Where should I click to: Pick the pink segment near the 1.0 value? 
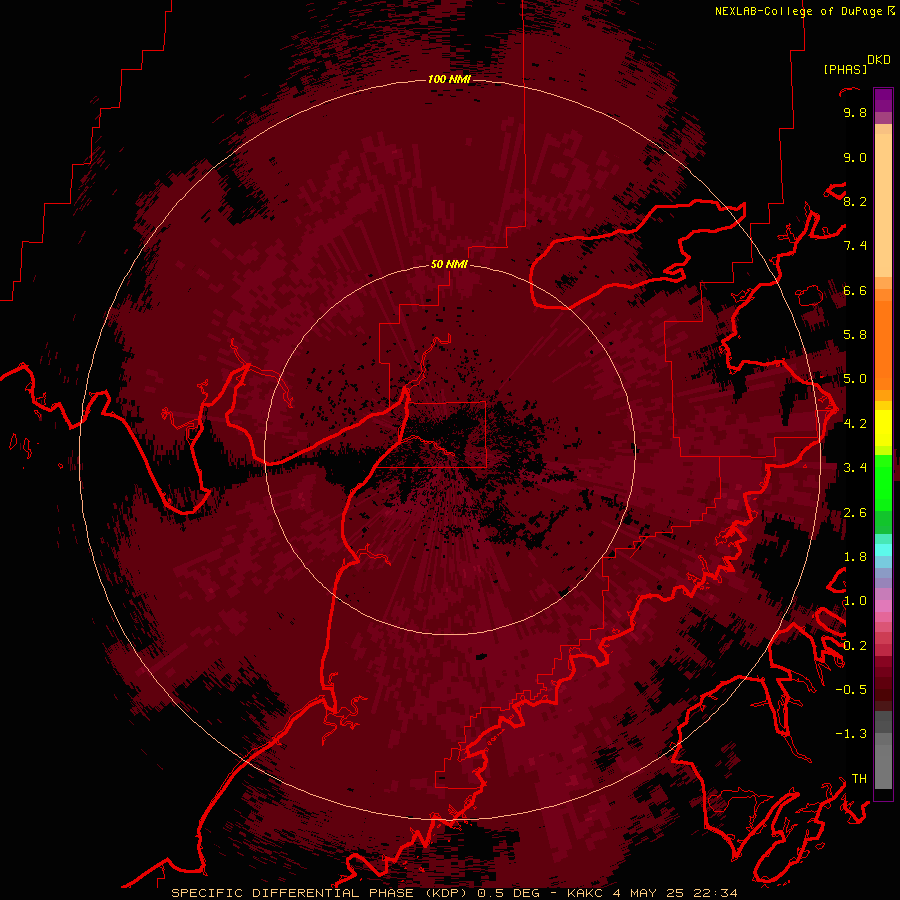[883, 606]
